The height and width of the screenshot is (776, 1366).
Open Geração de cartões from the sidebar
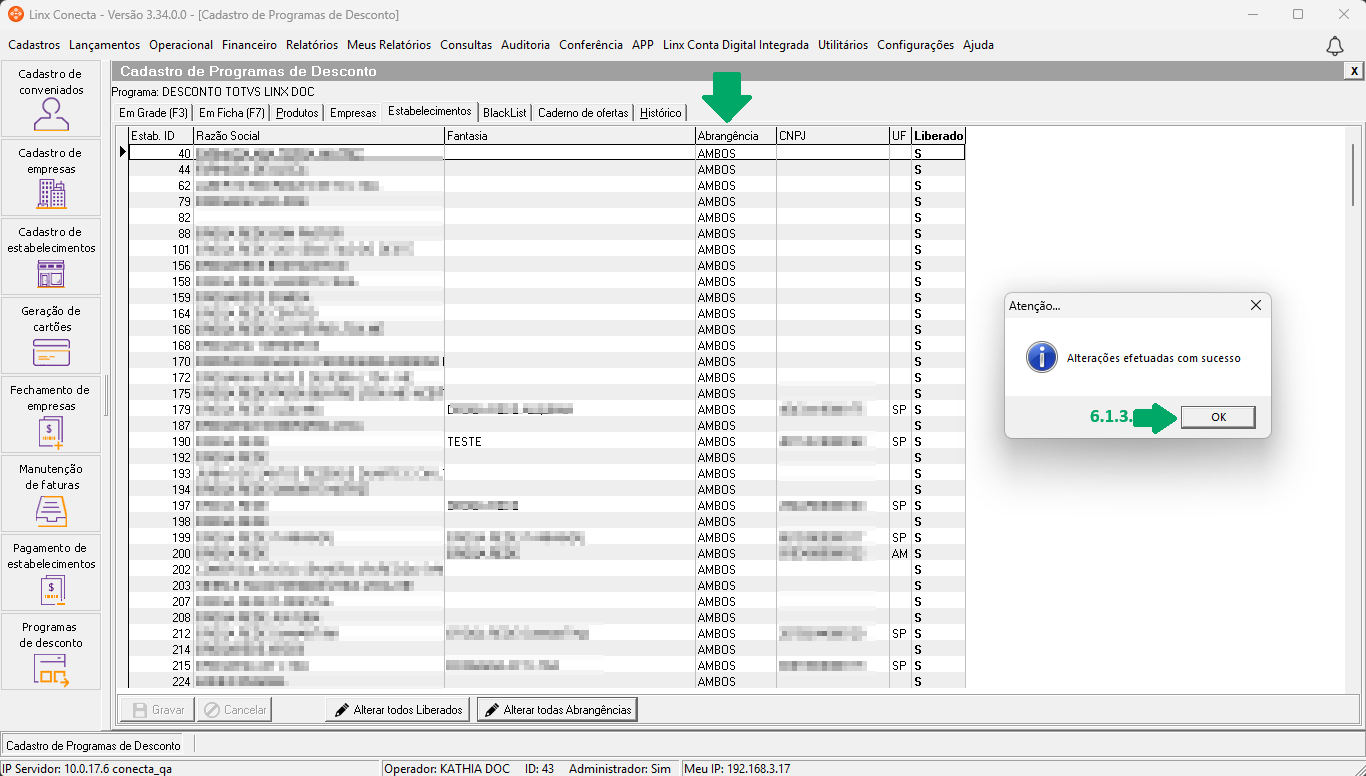click(51, 335)
